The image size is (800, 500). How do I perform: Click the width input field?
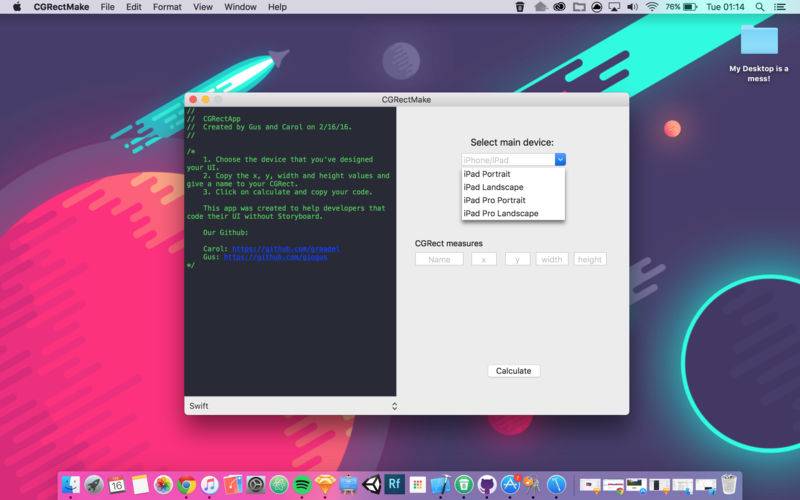(x=552, y=259)
